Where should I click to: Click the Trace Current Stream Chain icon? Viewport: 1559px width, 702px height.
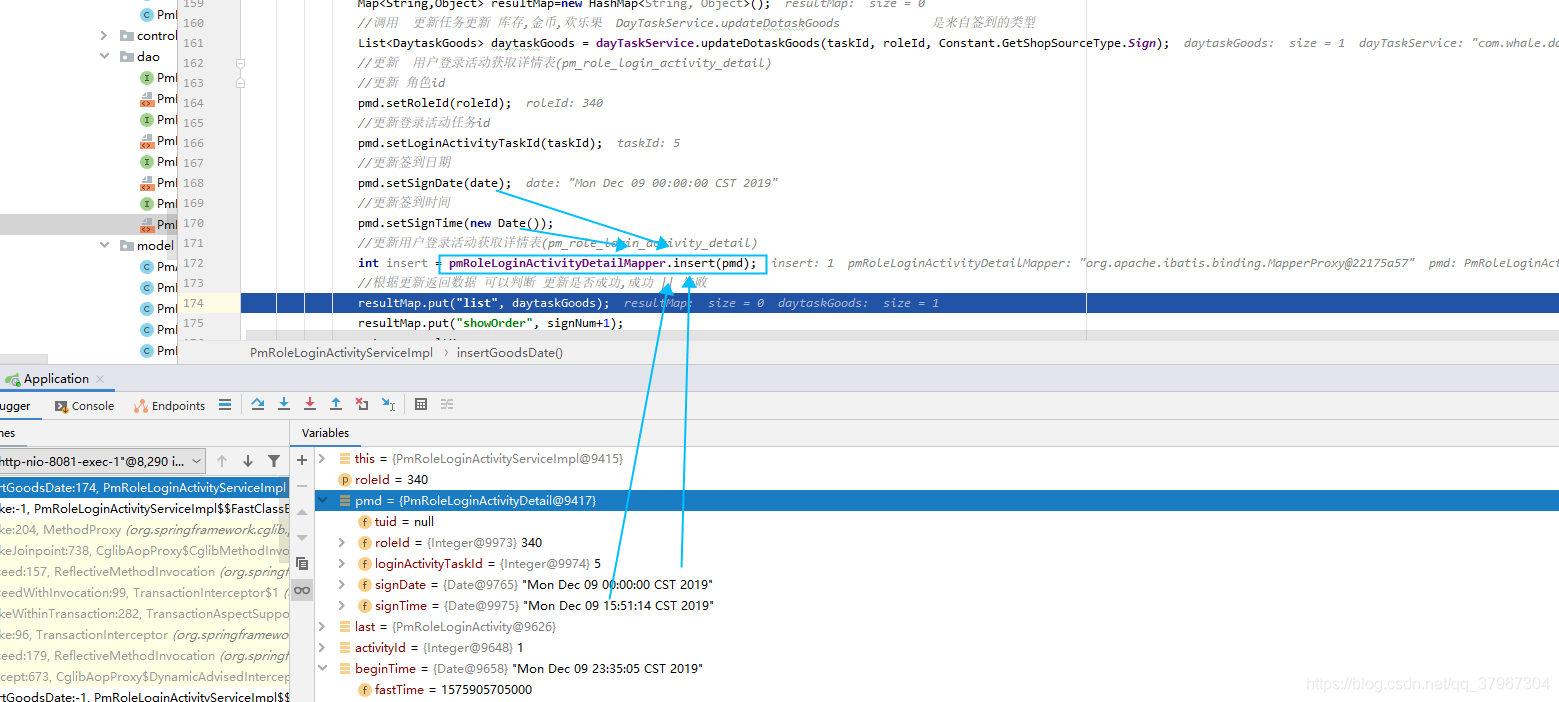click(447, 404)
